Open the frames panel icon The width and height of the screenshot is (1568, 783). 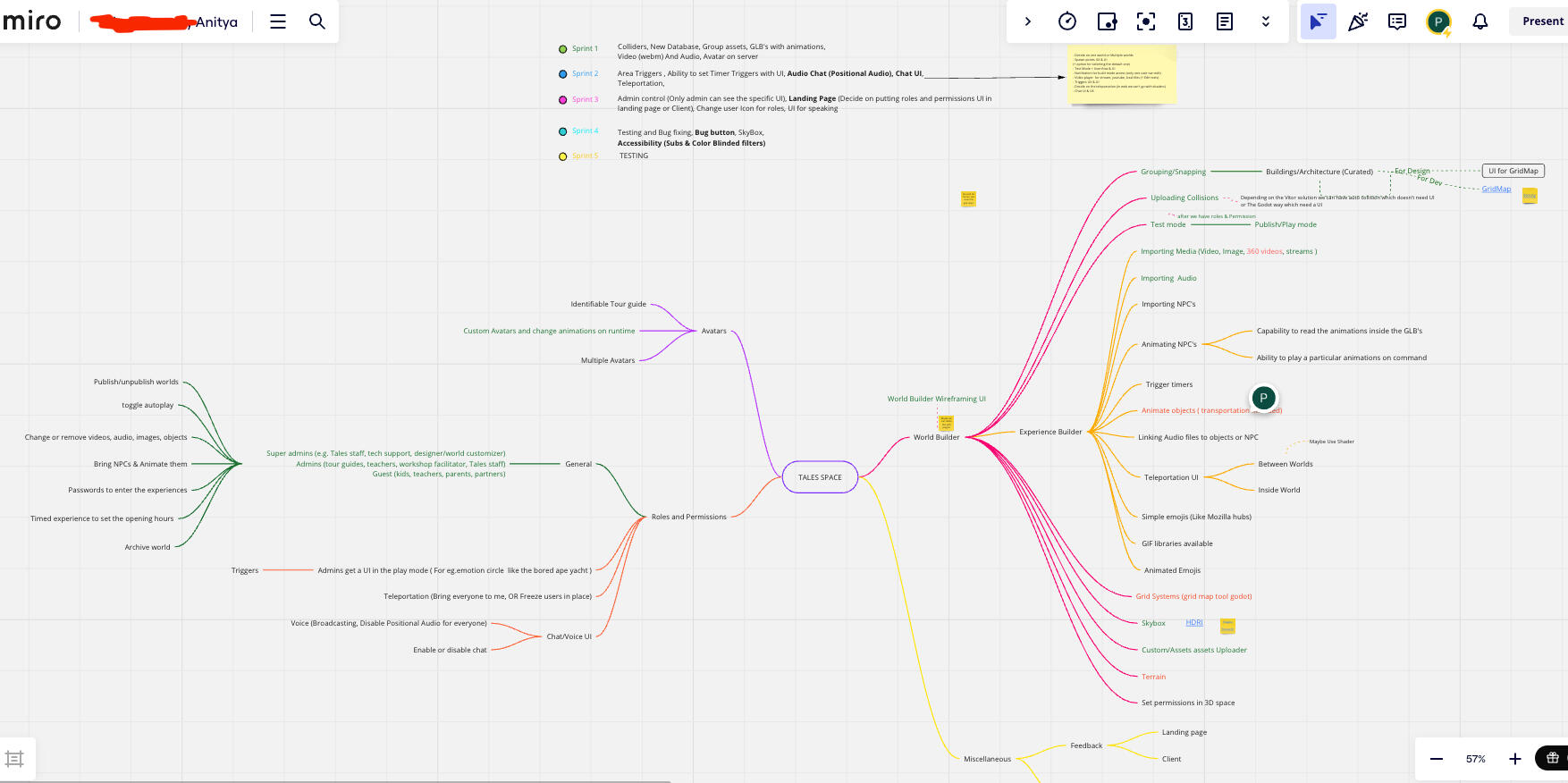tap(15, 759)
